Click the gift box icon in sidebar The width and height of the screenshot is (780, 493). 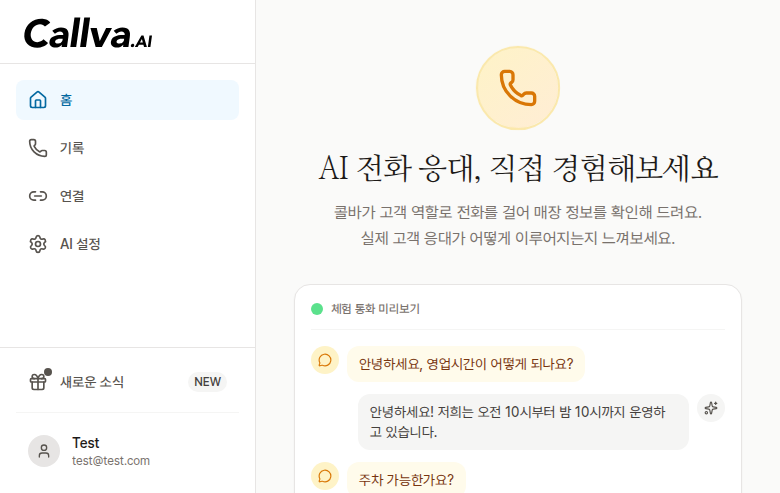pos(38,381)
